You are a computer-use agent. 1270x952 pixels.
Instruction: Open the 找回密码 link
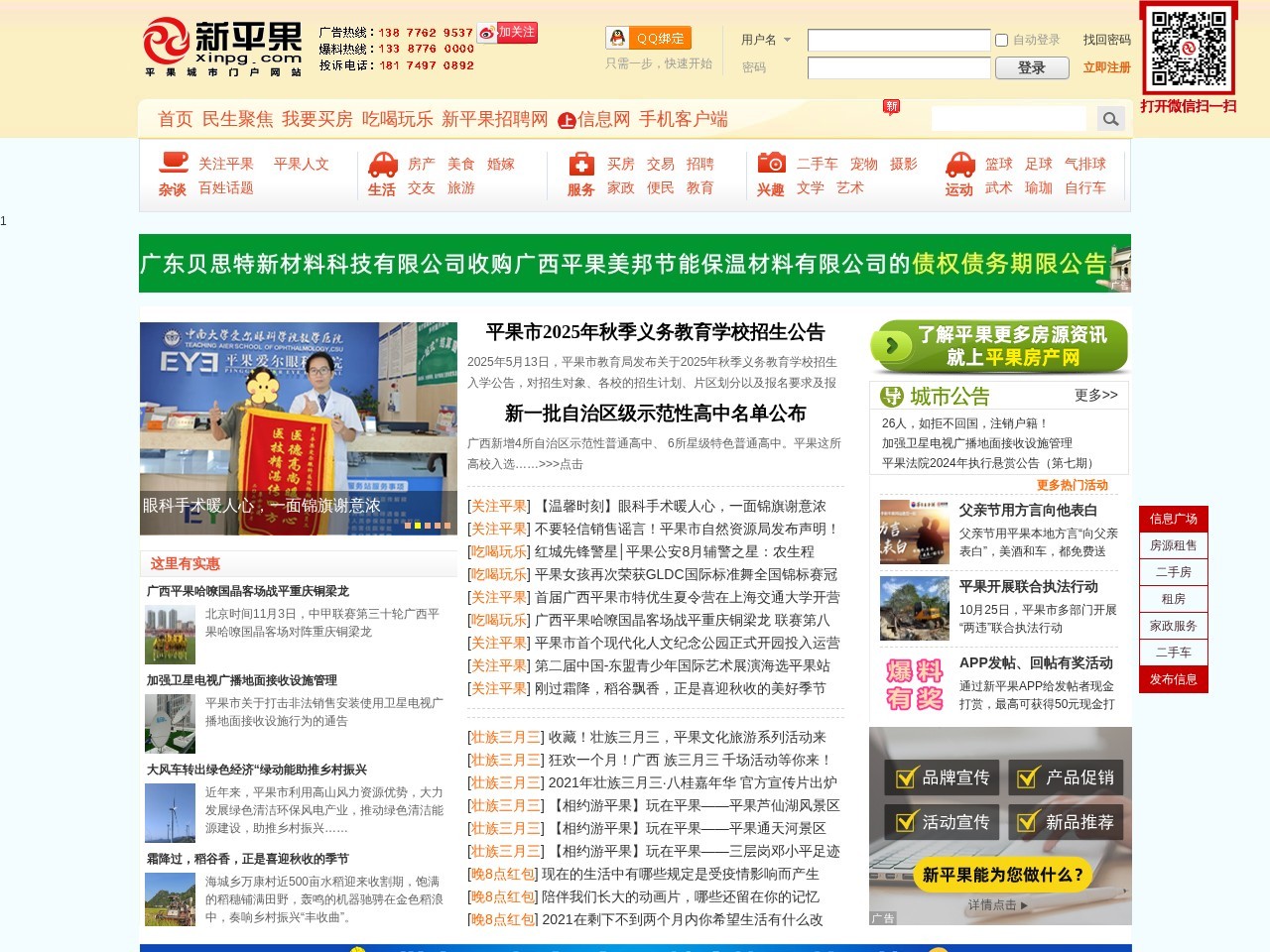[x=1106, y=40]
